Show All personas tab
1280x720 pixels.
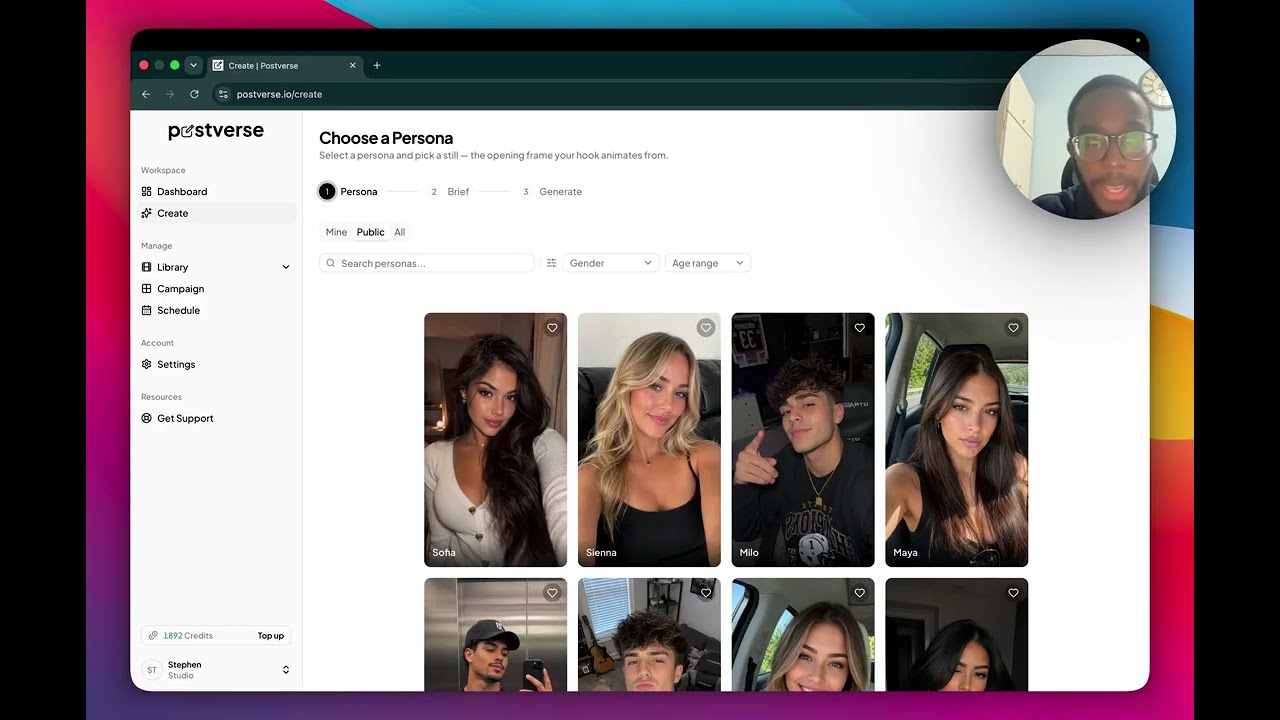click(x=399, y=232)
